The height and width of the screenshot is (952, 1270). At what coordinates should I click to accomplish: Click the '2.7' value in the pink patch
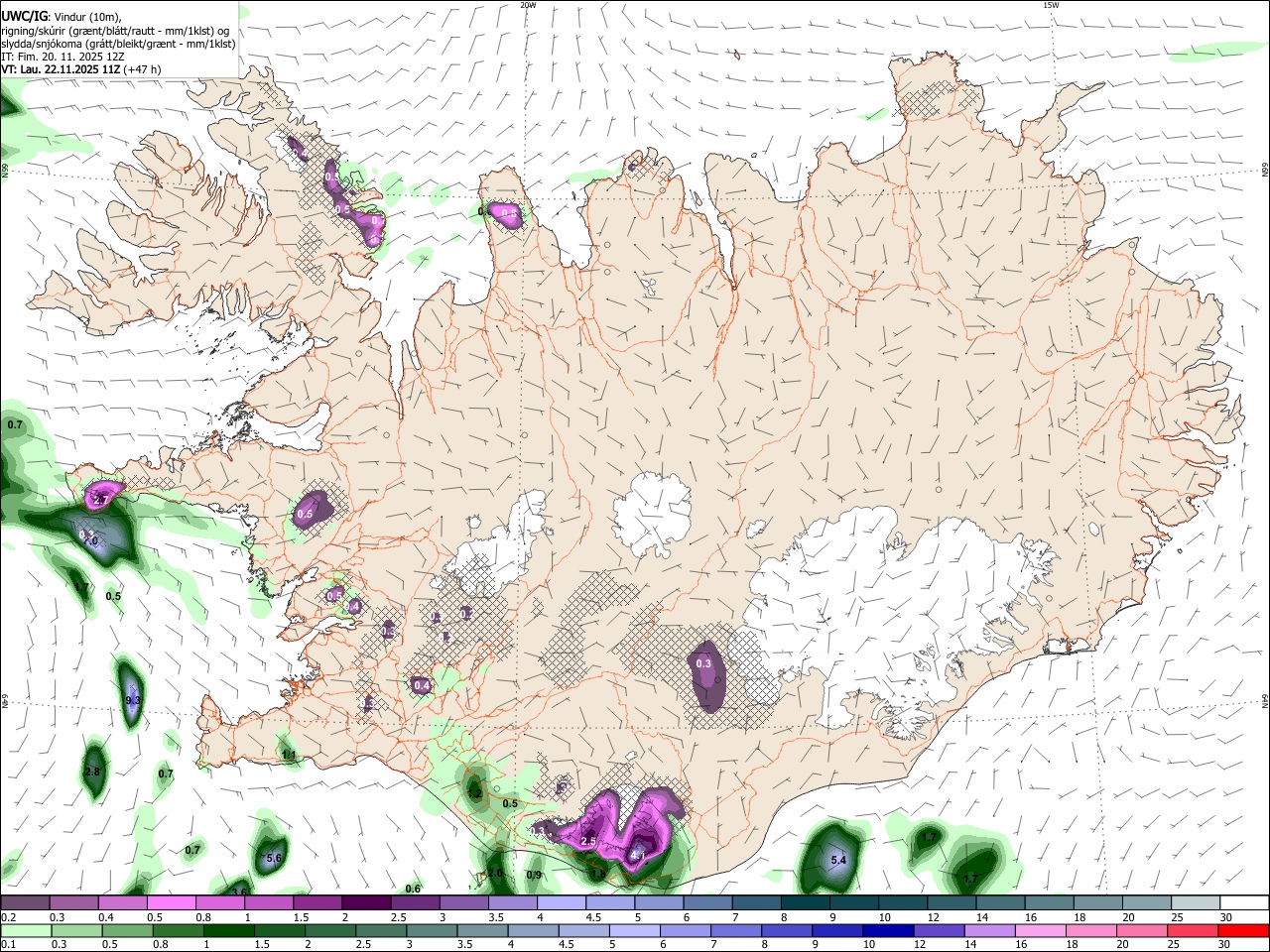pos(99,501)
